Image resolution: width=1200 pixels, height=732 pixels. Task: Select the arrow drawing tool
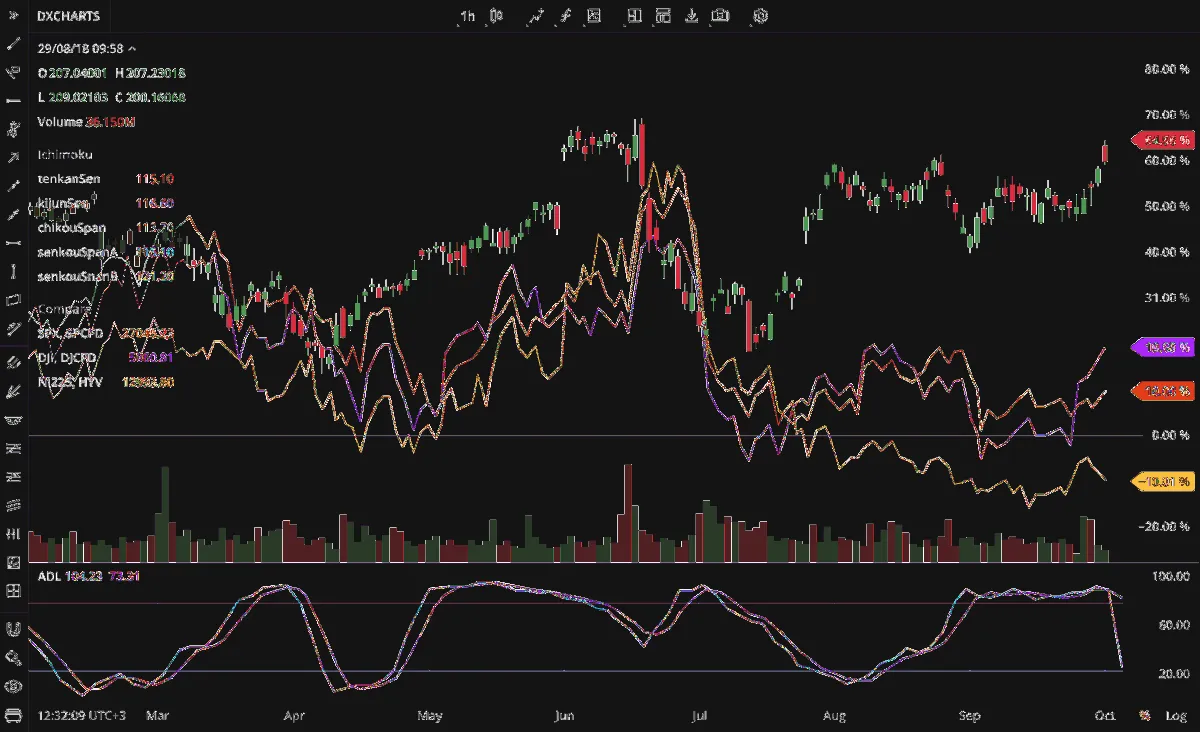tap(13, 158)
